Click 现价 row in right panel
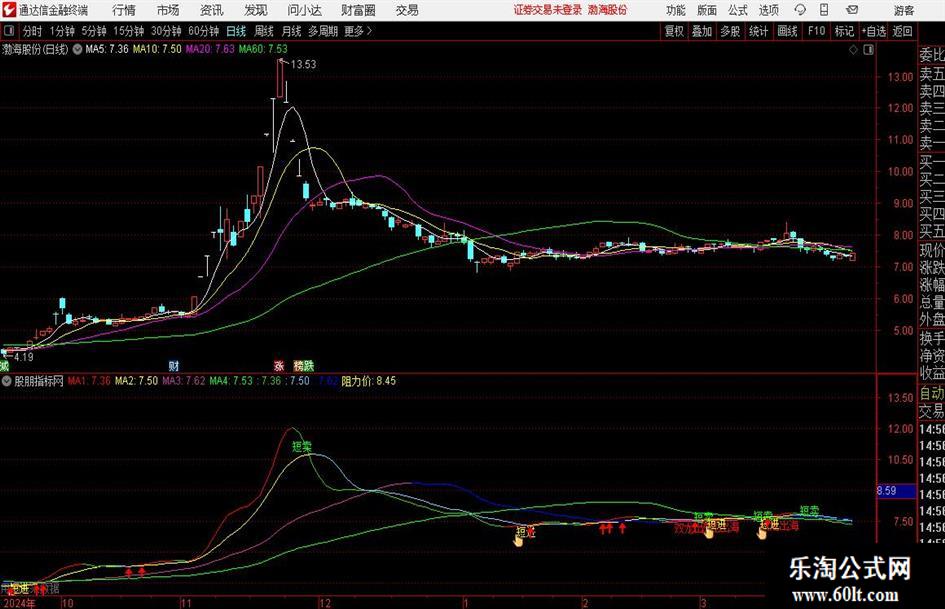The image size is (945, 609). tap(932, 251)
